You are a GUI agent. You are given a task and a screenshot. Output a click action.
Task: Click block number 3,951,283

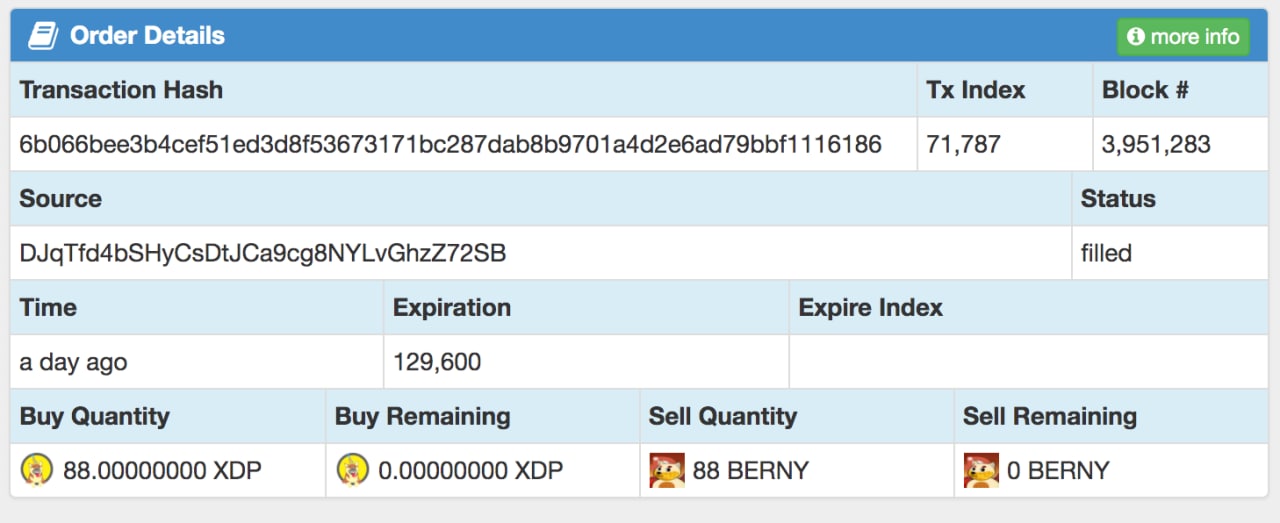pyautogui.click(x=1156, y=144)
